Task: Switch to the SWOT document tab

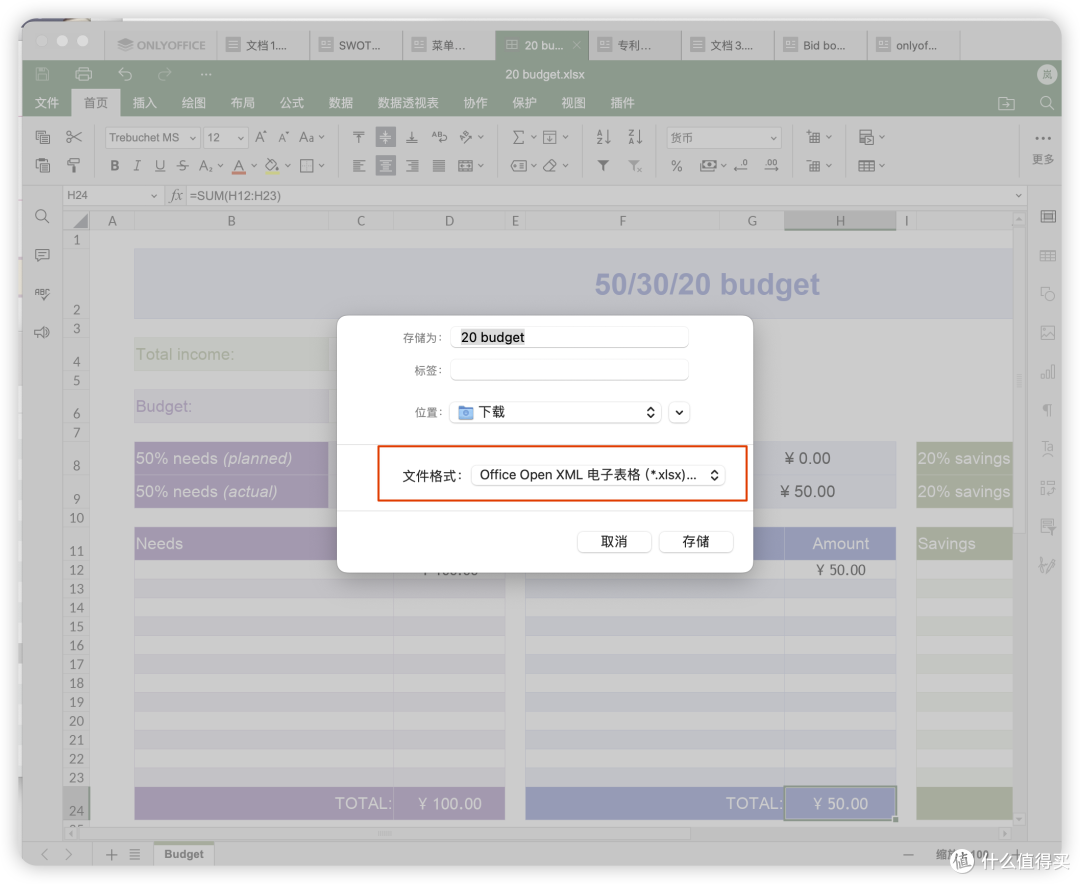Action: (355, 45)
